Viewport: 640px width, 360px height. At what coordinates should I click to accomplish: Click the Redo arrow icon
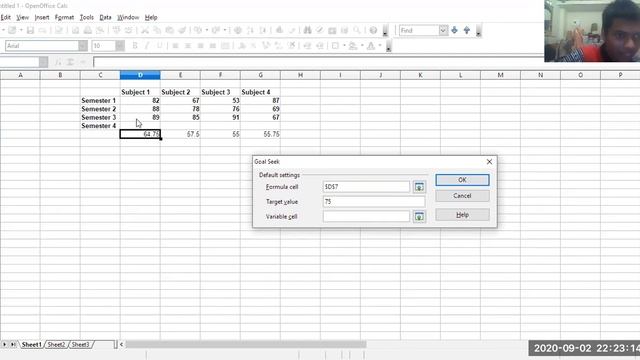tap(216, 30)
